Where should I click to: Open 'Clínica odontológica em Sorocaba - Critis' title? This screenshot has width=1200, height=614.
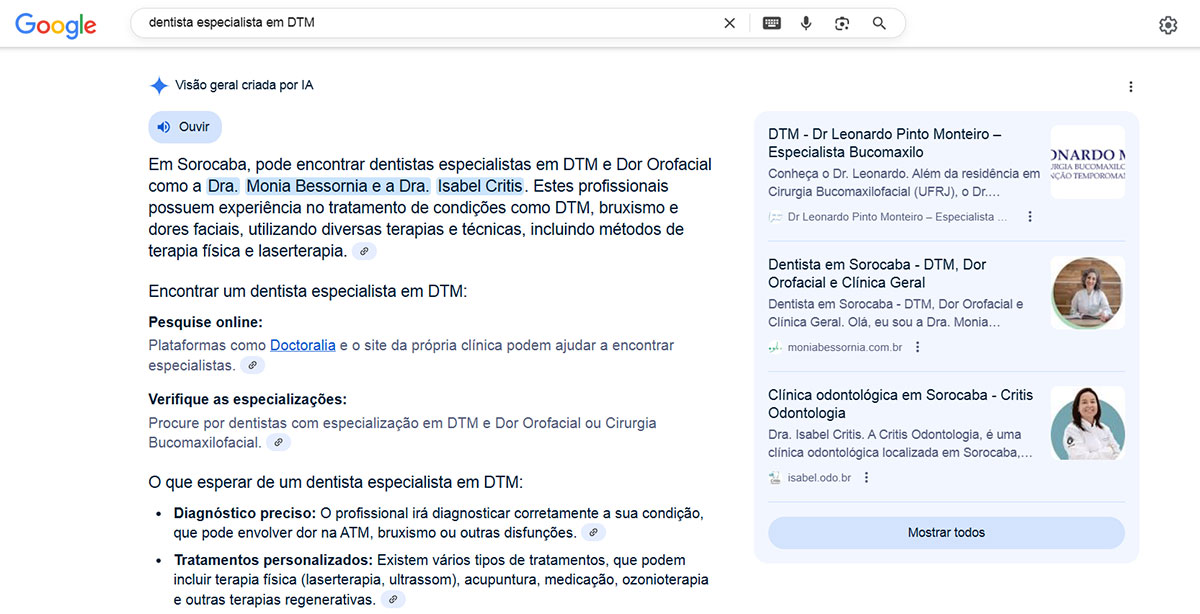pyautogui.click(x=900, y=404)
